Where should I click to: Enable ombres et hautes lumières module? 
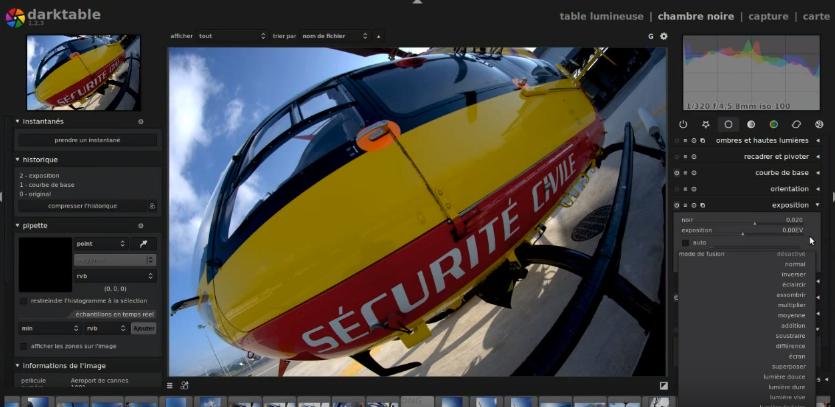tap(676, 141)
